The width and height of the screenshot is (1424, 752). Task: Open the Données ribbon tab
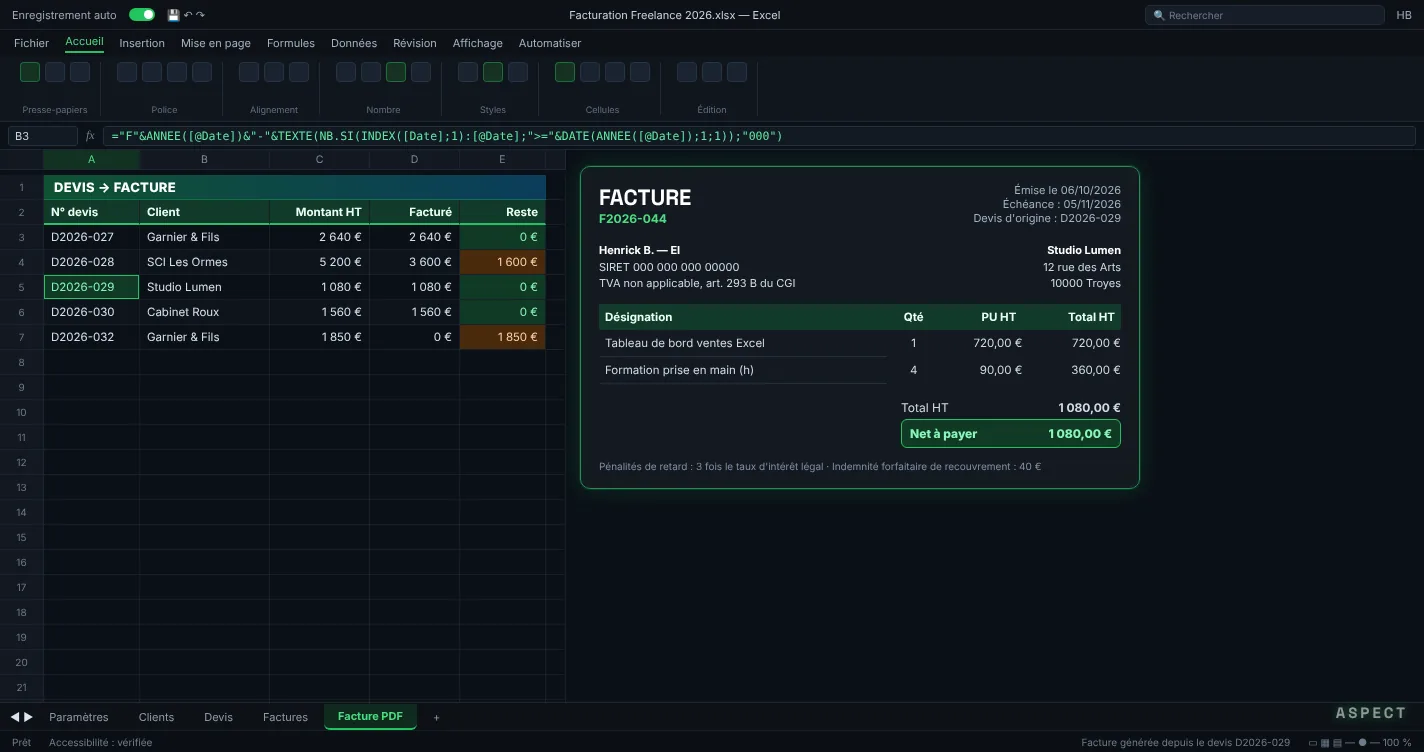(354, 43)
